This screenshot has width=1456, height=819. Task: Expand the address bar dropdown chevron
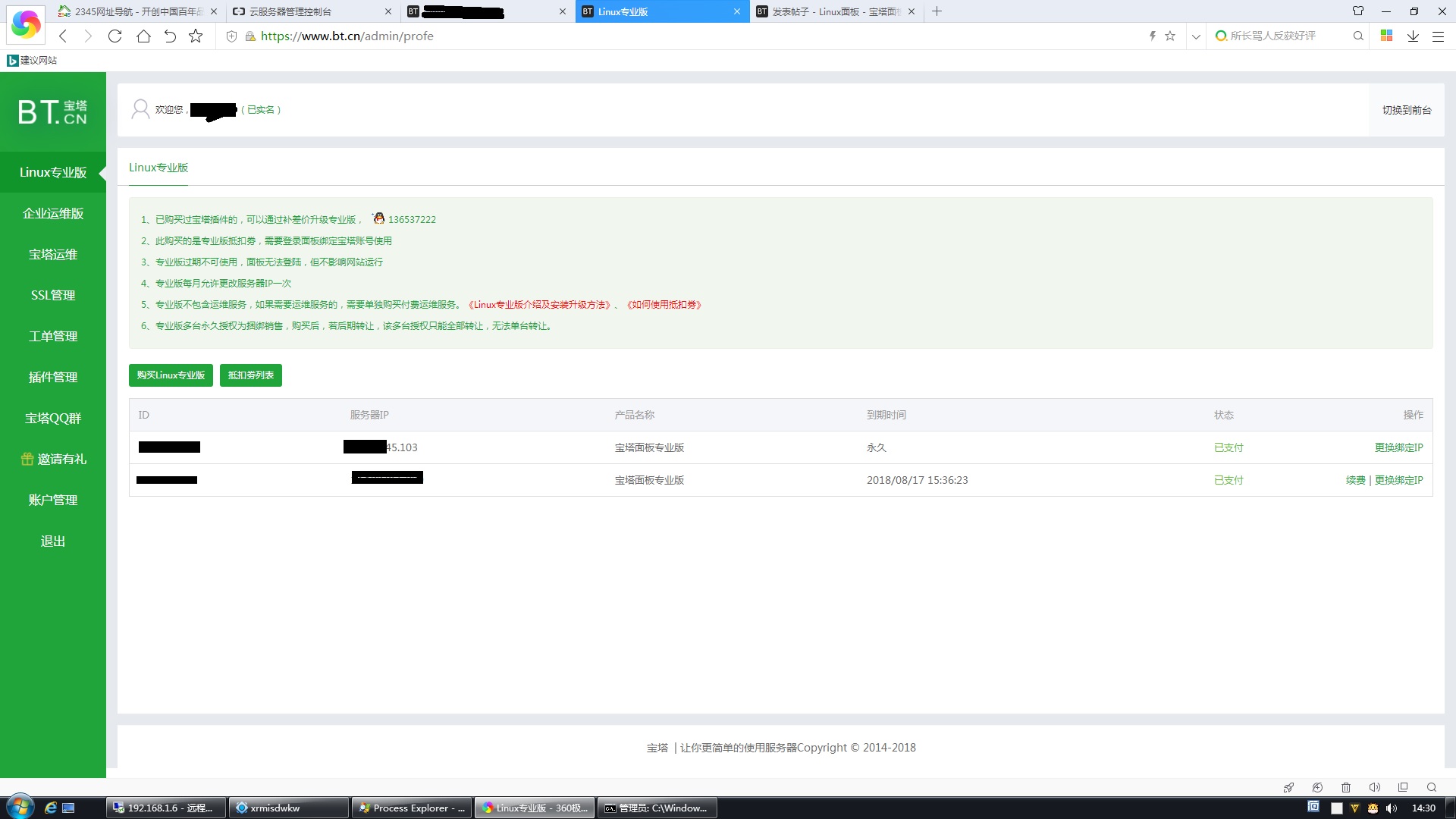point(1196,36)
